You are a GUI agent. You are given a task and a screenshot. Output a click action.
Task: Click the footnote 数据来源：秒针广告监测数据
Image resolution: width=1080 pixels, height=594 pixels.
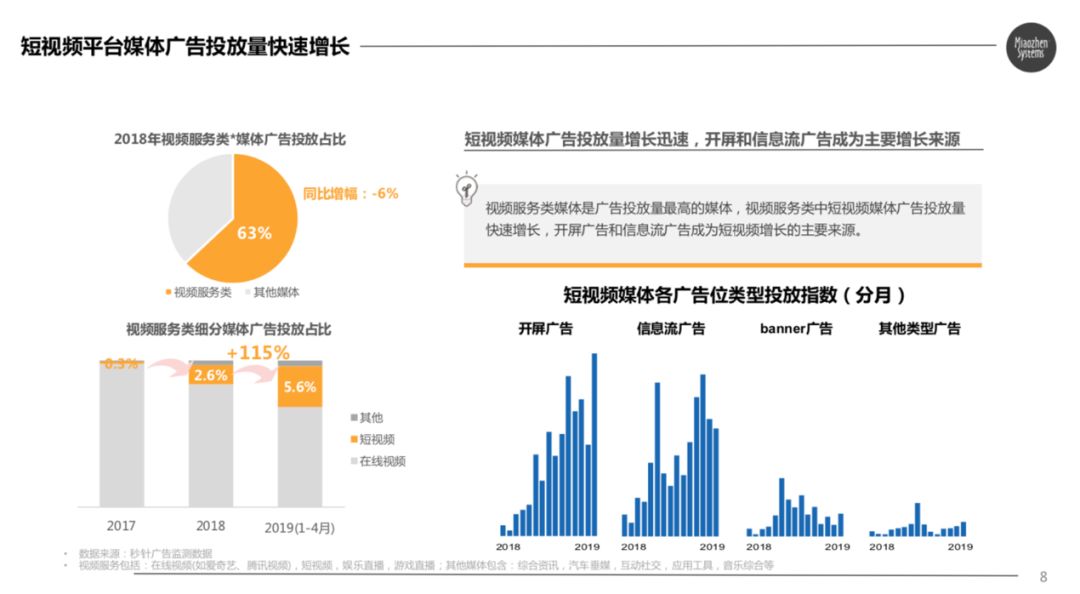pos(145,553)
